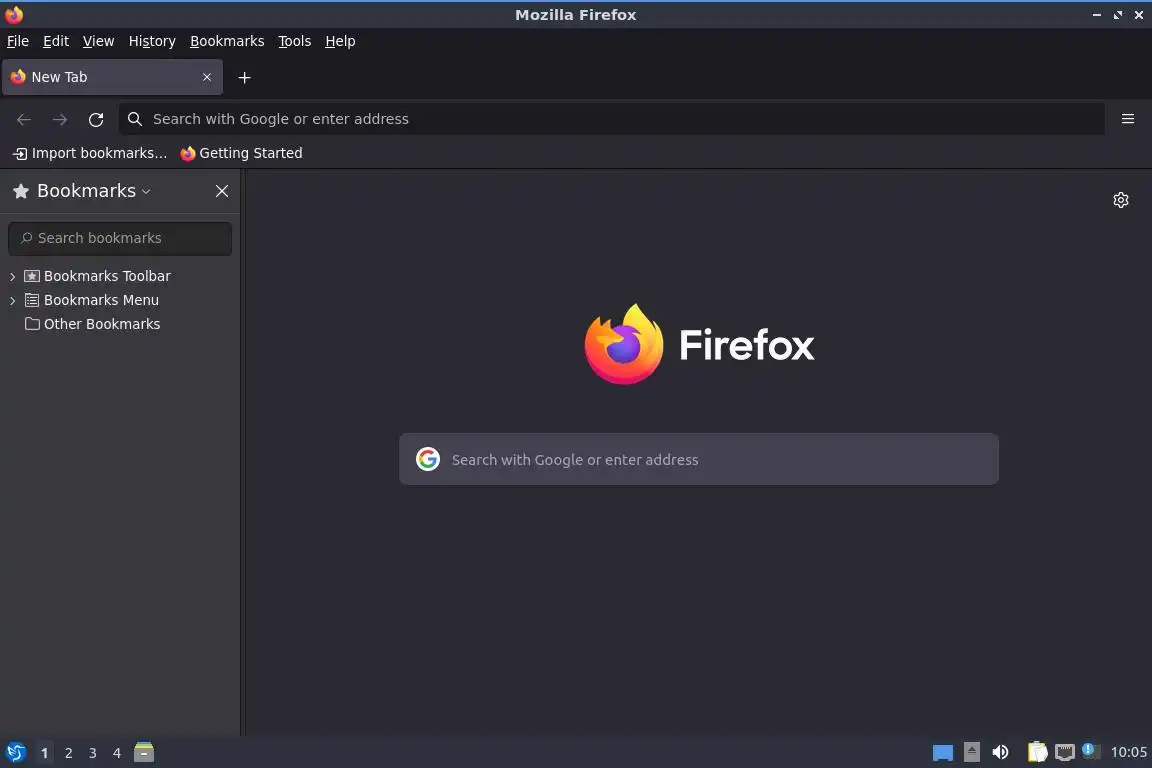Open the Getting Started bookmark
The height and width of the screenshot is (768, 1152).
[x=241, y=153]
